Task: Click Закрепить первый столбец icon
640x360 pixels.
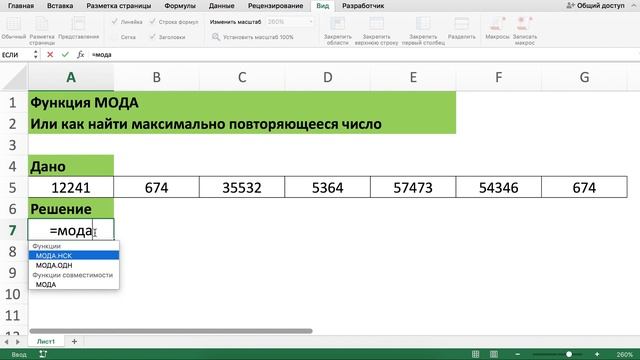Action: click(423, 24)
